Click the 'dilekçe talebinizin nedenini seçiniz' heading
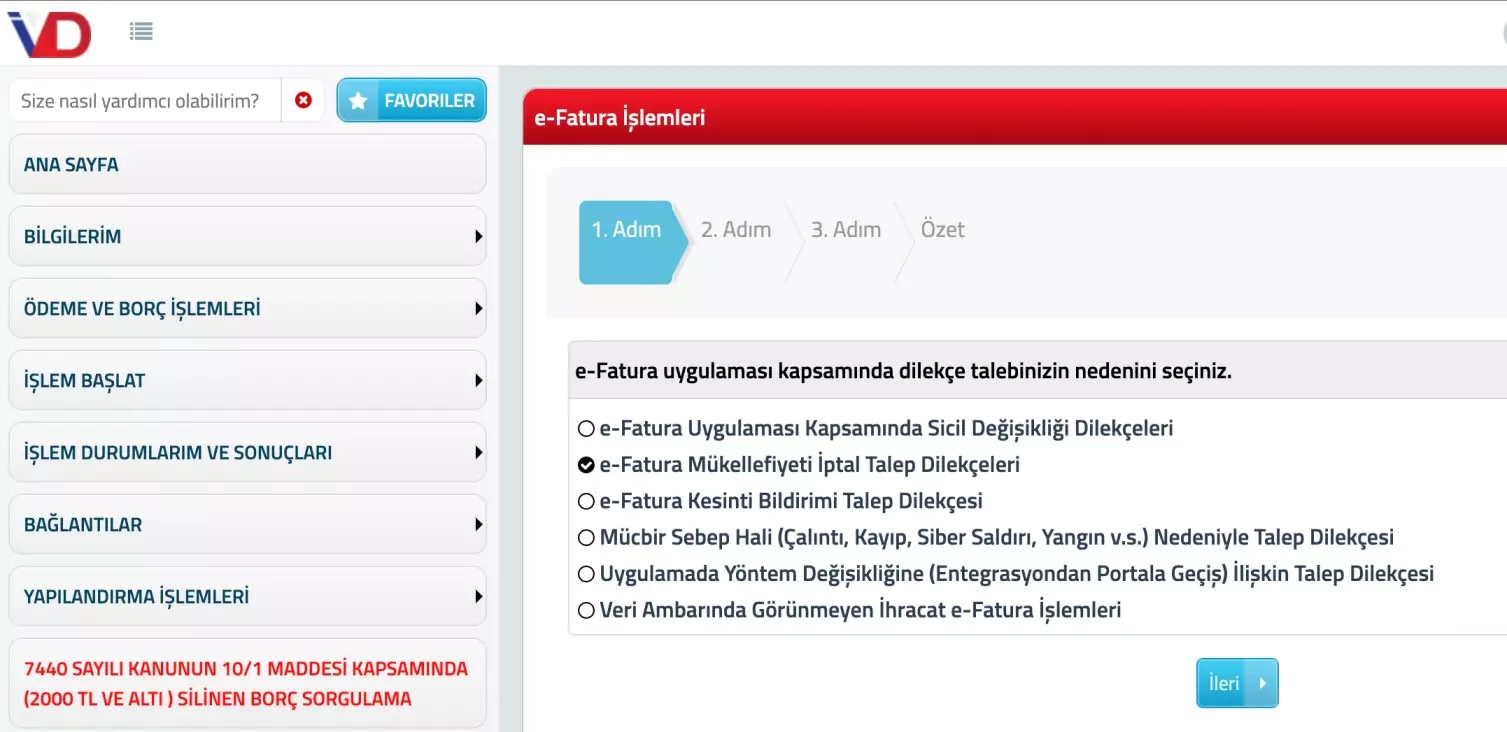 pos(903,372)
